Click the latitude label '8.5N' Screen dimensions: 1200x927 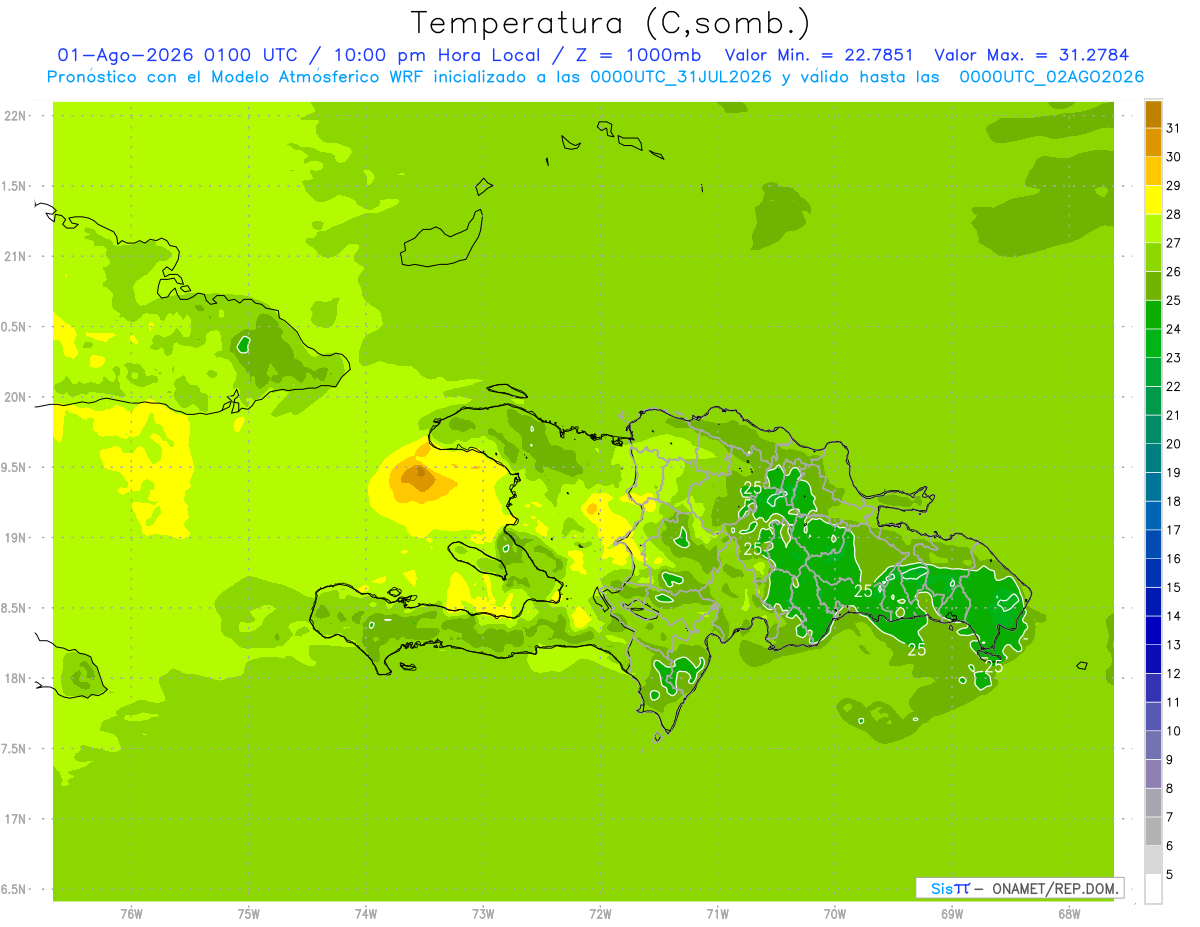click(x=15, y=608)
